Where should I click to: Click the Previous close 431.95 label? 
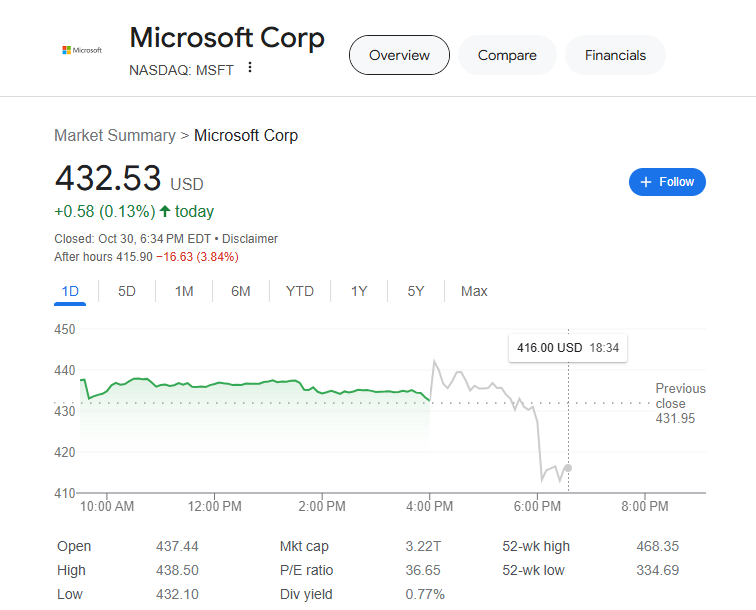pos(680,403)
